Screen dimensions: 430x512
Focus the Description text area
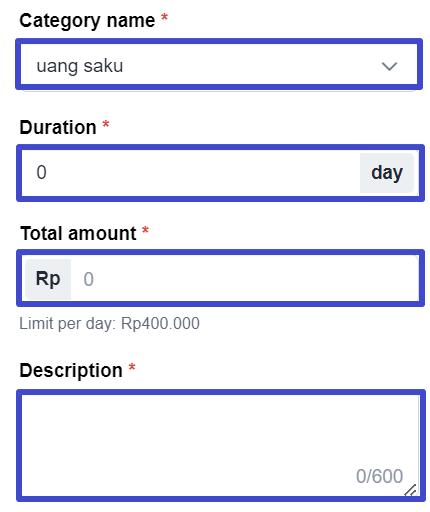click(x=221, y=445)
